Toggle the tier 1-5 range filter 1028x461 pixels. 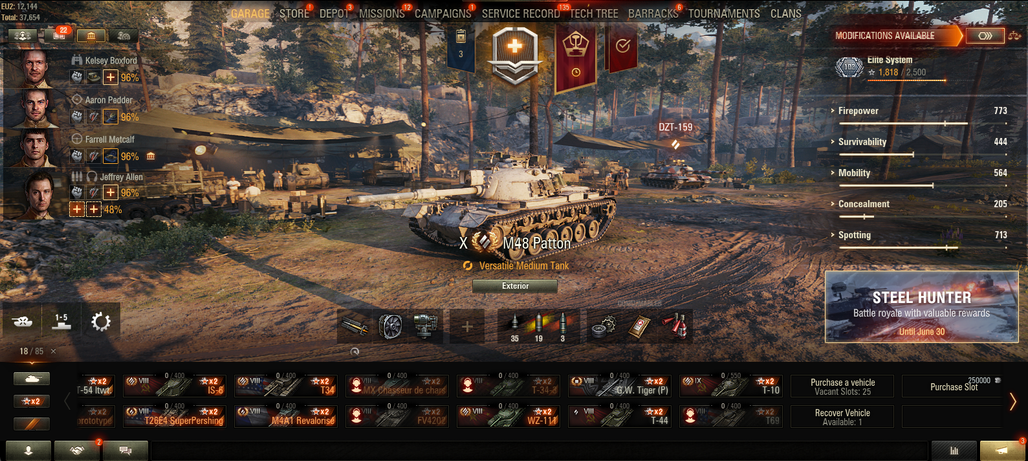click(62, 321)
